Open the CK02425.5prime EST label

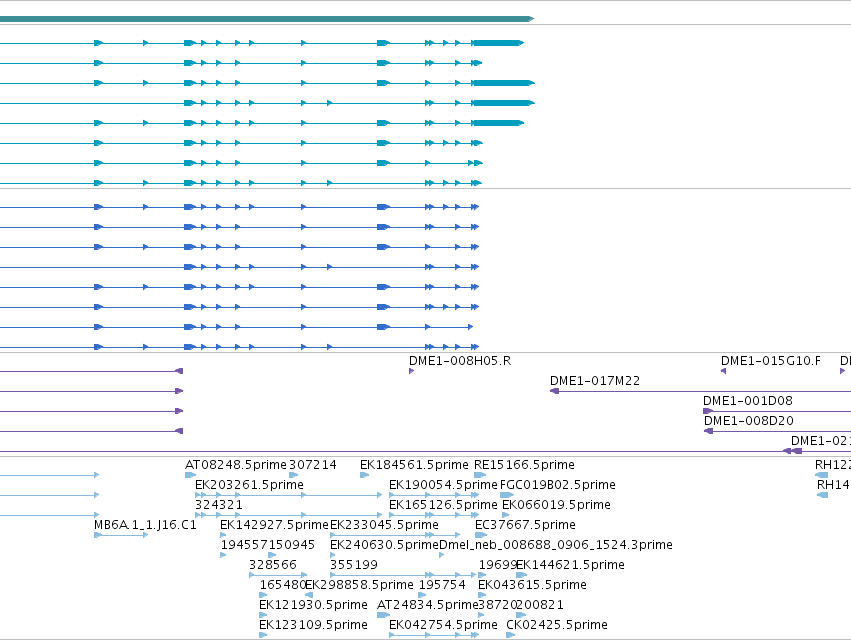tap(557, 625)
